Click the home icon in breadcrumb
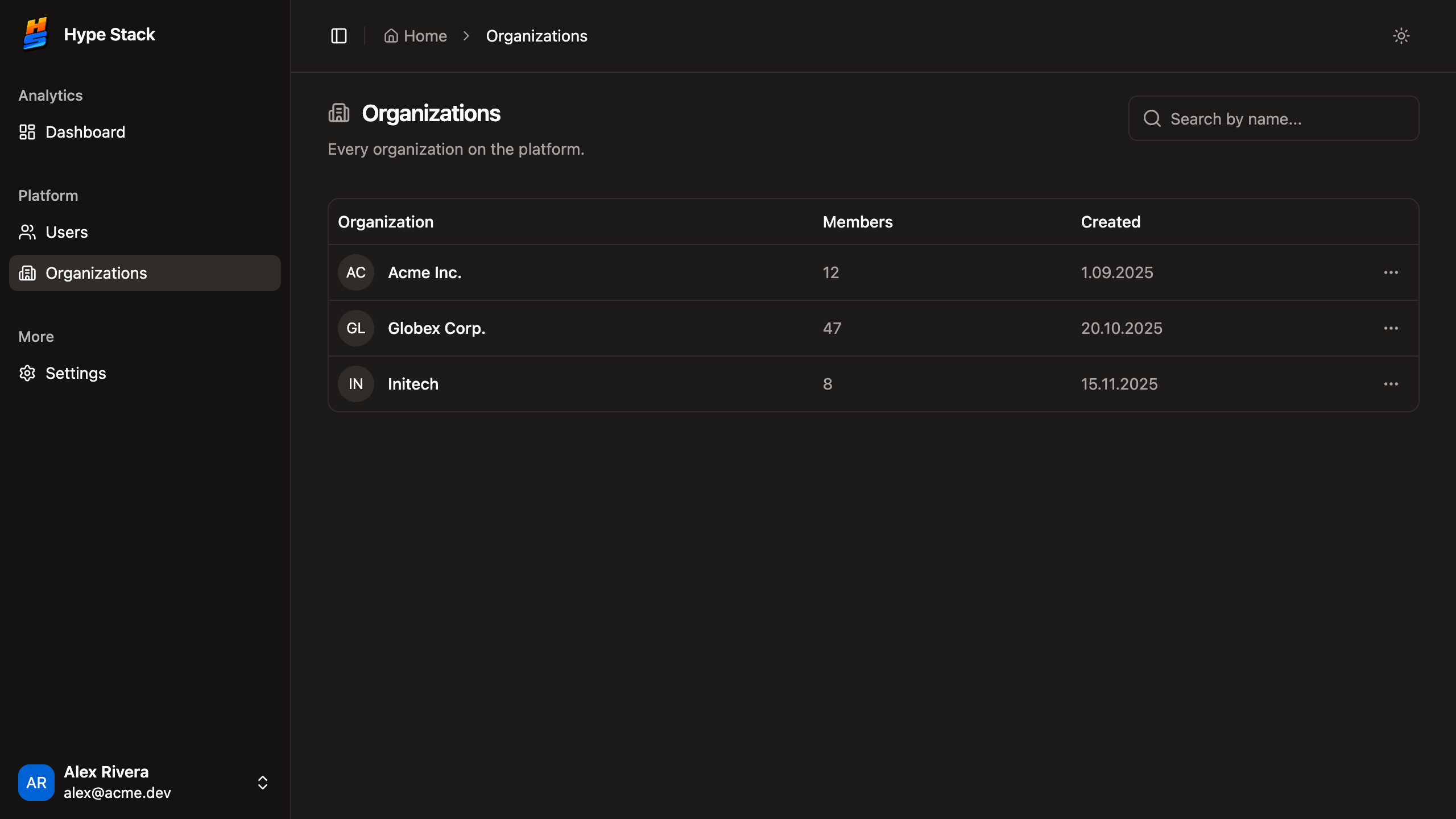Viewport: 1456px width, 819px height. click(391, 36)
